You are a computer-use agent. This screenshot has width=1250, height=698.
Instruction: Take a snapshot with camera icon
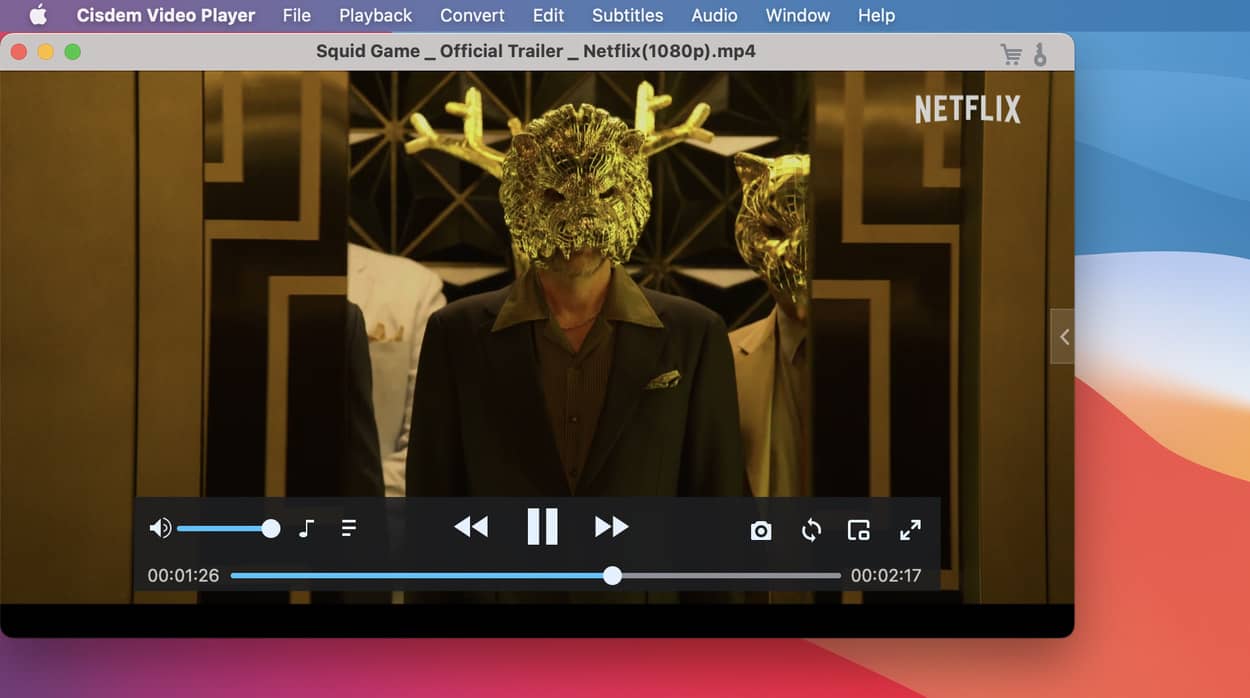click(761, 530)
